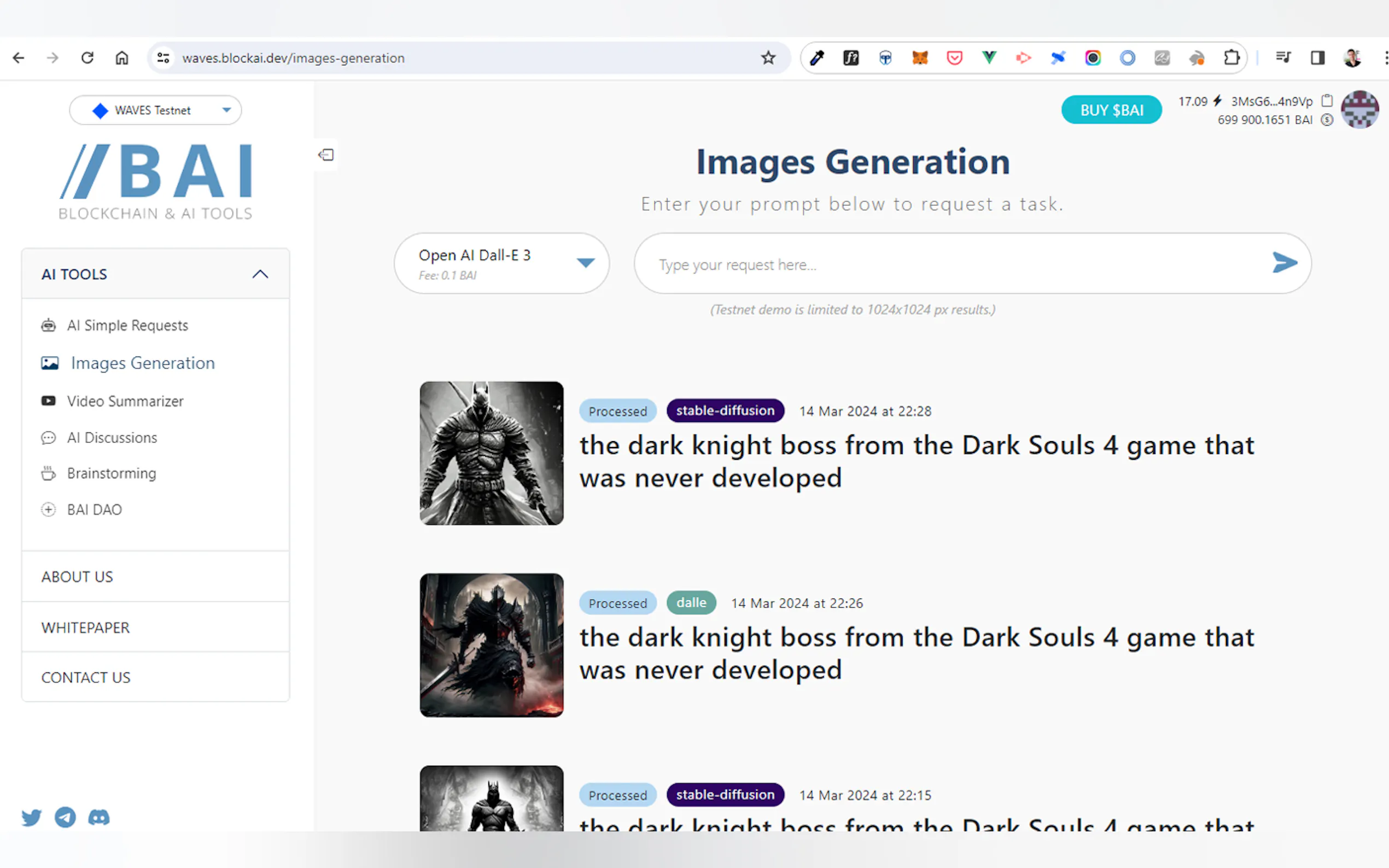
Task: Select Brainstorming in the sidebar
Action: point(111,473)
